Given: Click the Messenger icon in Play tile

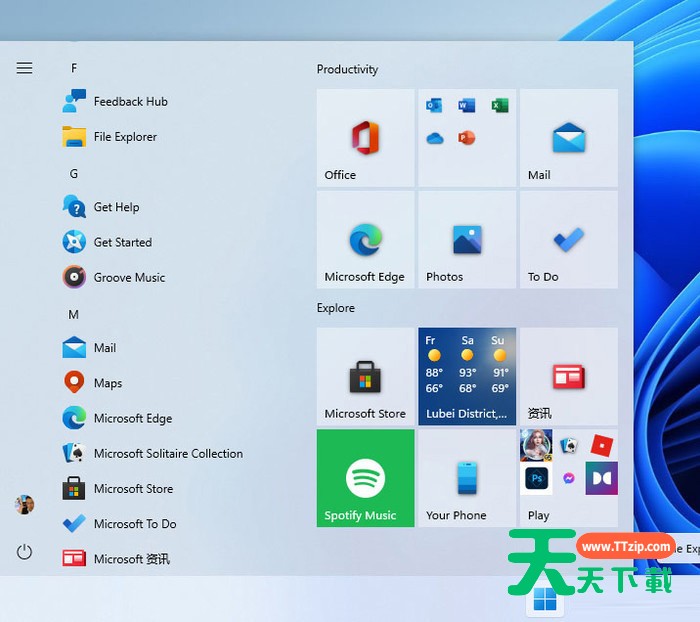Looking at the screenshot, I should click(569, 478).
